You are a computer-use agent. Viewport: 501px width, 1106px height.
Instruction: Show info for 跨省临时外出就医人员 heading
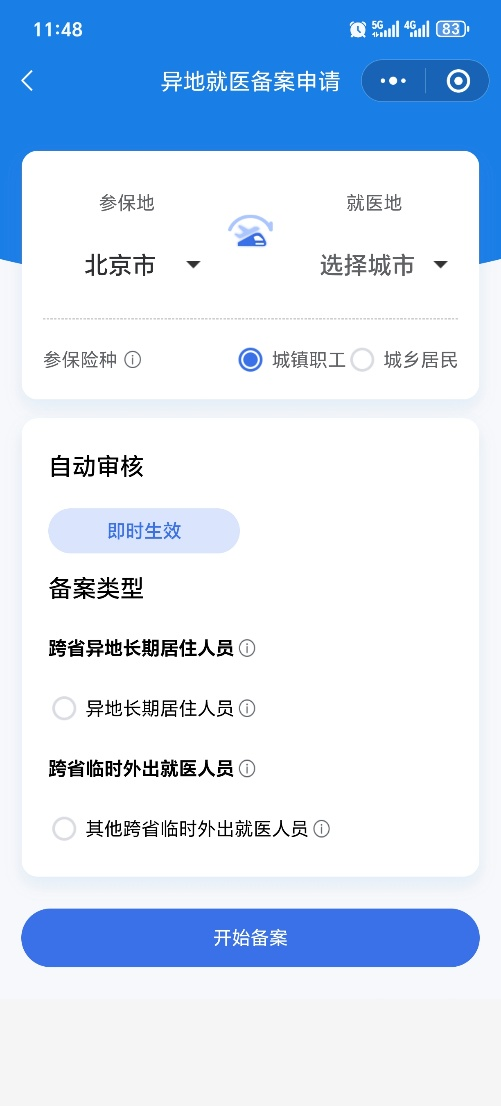(x=247, y=768)
